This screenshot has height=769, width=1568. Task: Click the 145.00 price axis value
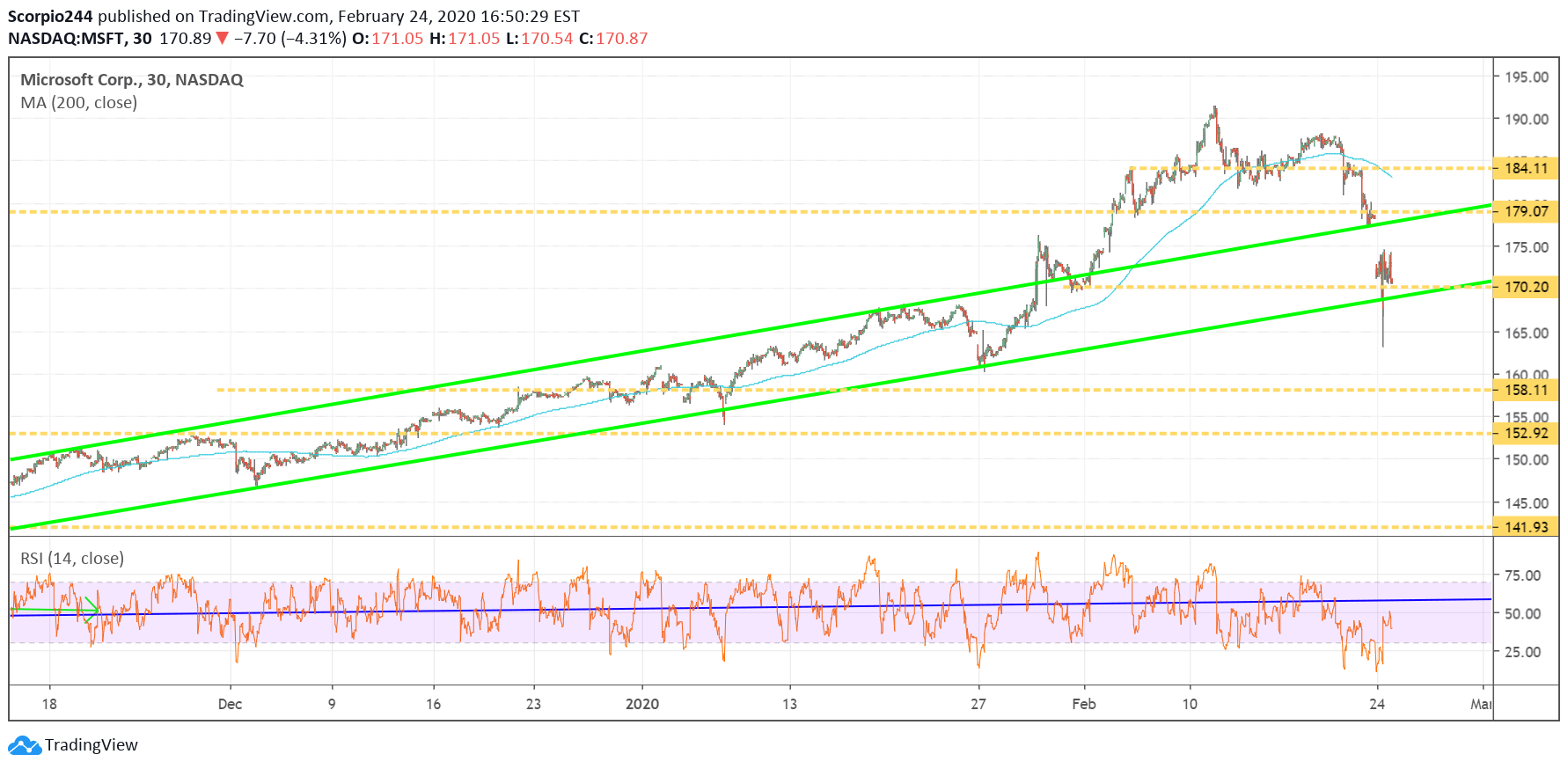pyautogui.click(x=1527, y=503)
